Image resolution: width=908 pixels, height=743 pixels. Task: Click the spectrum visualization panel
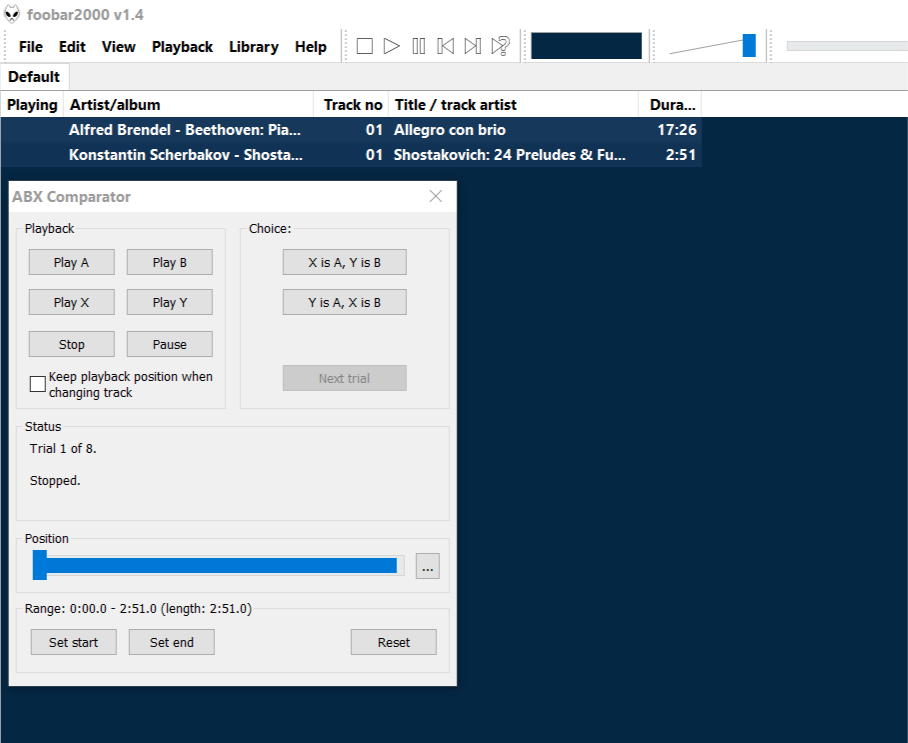[586, 46]
